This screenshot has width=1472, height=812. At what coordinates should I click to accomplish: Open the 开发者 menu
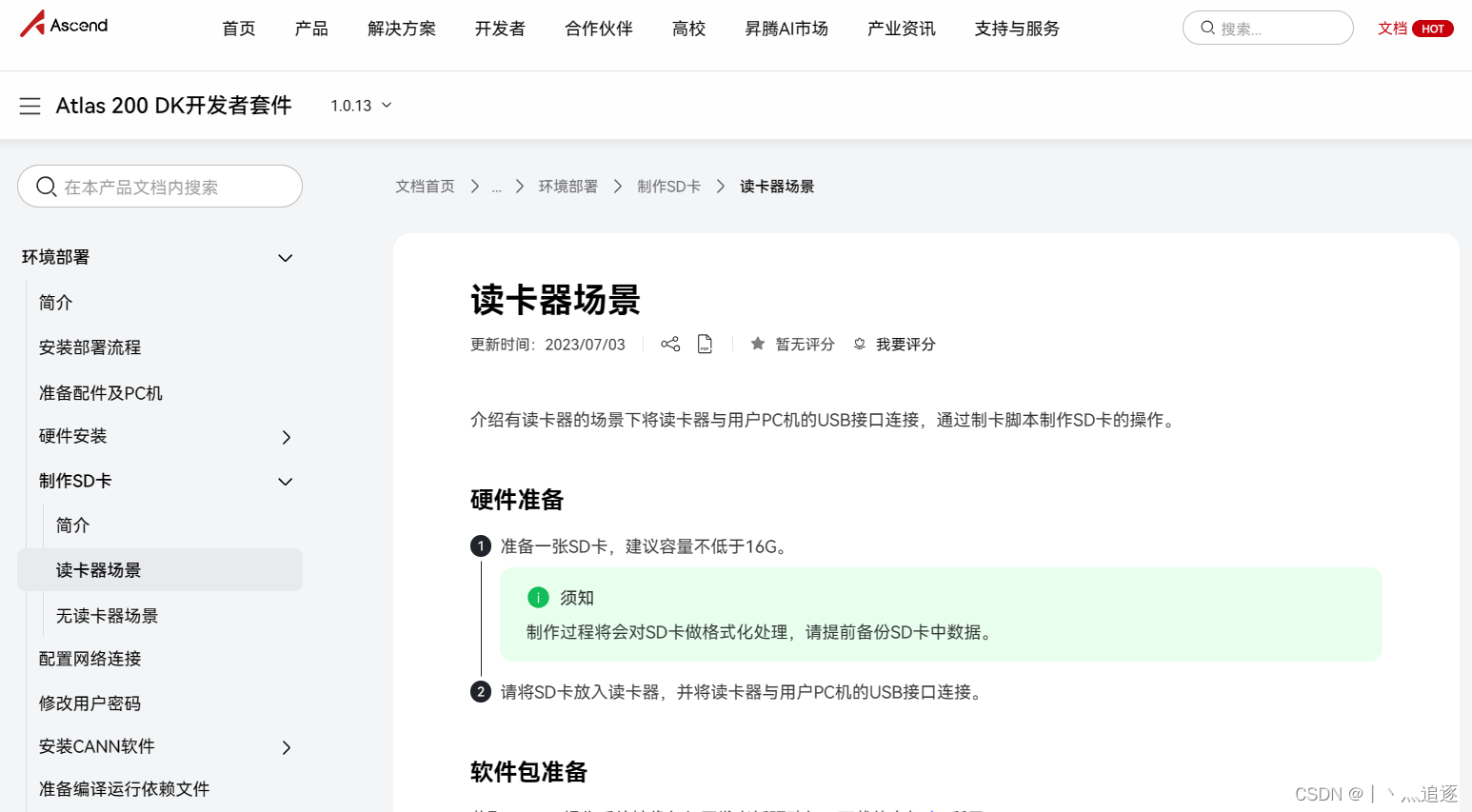coord(500,29)
